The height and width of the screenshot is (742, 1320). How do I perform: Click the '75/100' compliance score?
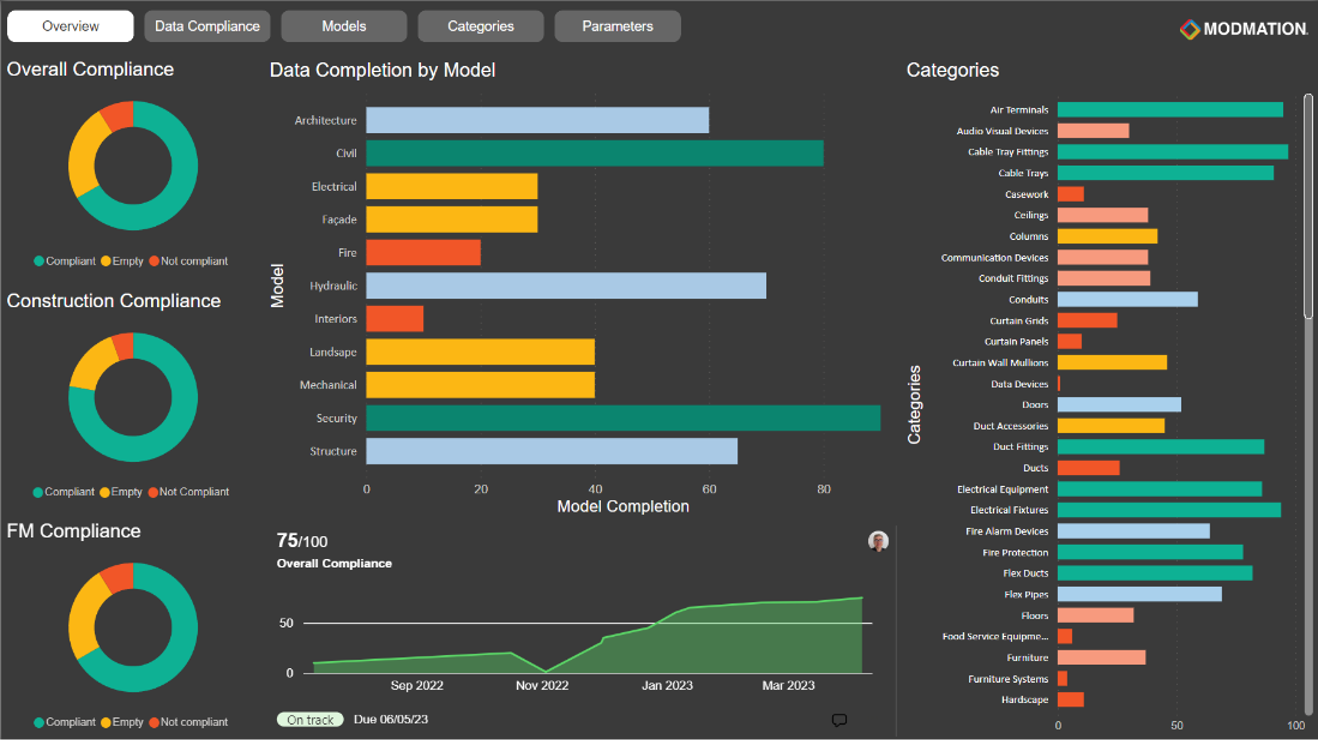click(x=302, y=541)
